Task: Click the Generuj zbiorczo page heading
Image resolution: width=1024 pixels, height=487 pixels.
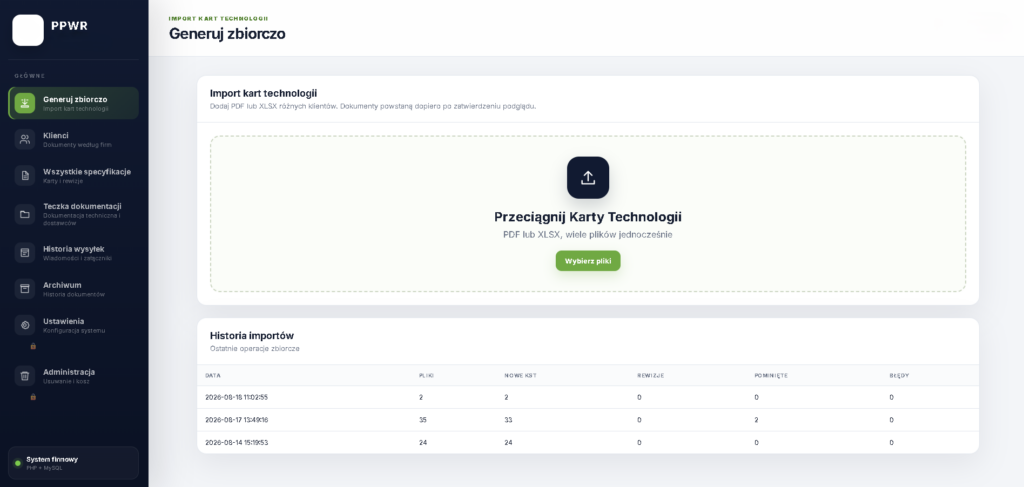Action: pos(227,33)
